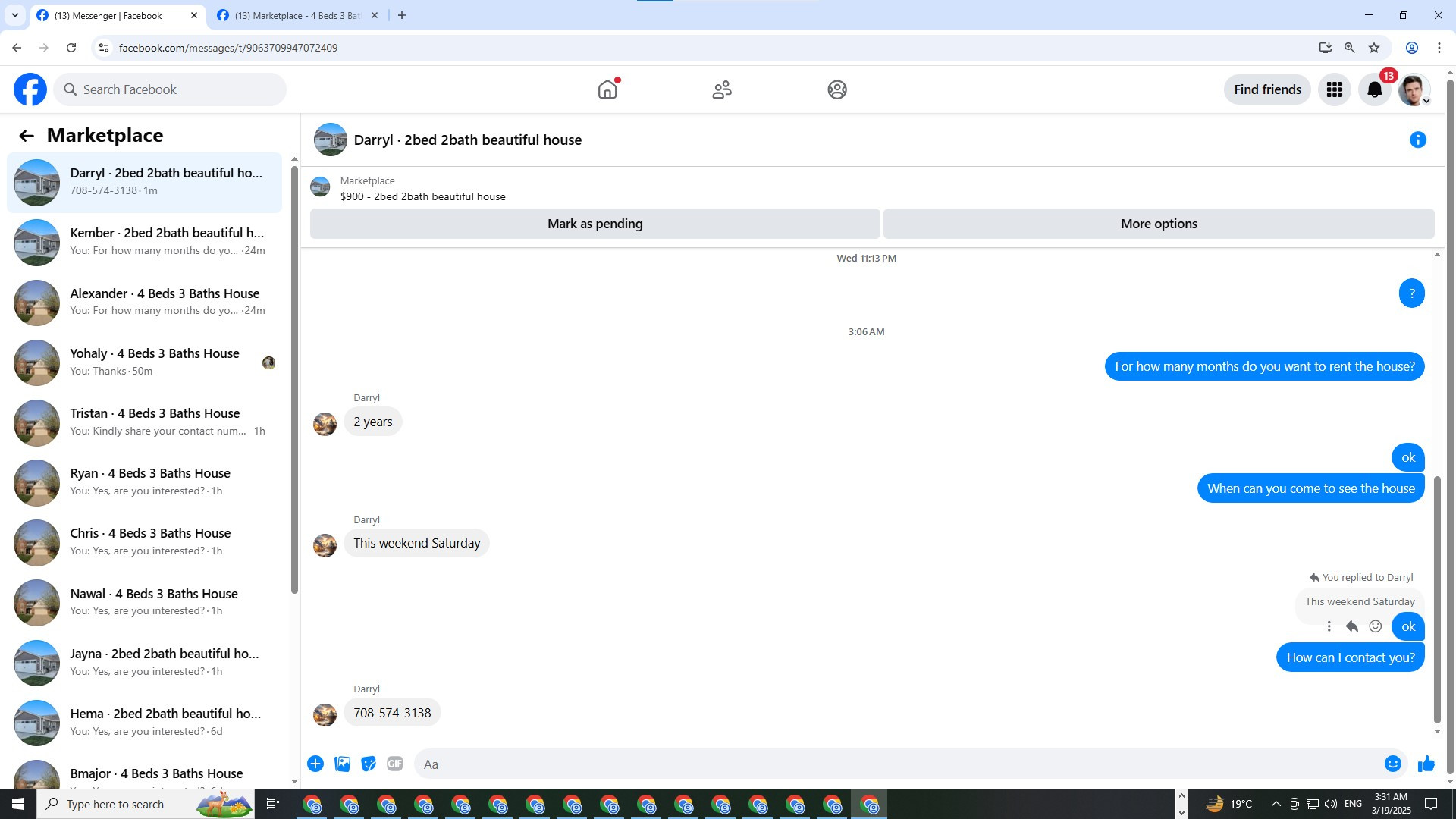Open the account profile picture menu
Image resolution: width=1456 pixels, height=819 pixels.
click(1414, 89)
